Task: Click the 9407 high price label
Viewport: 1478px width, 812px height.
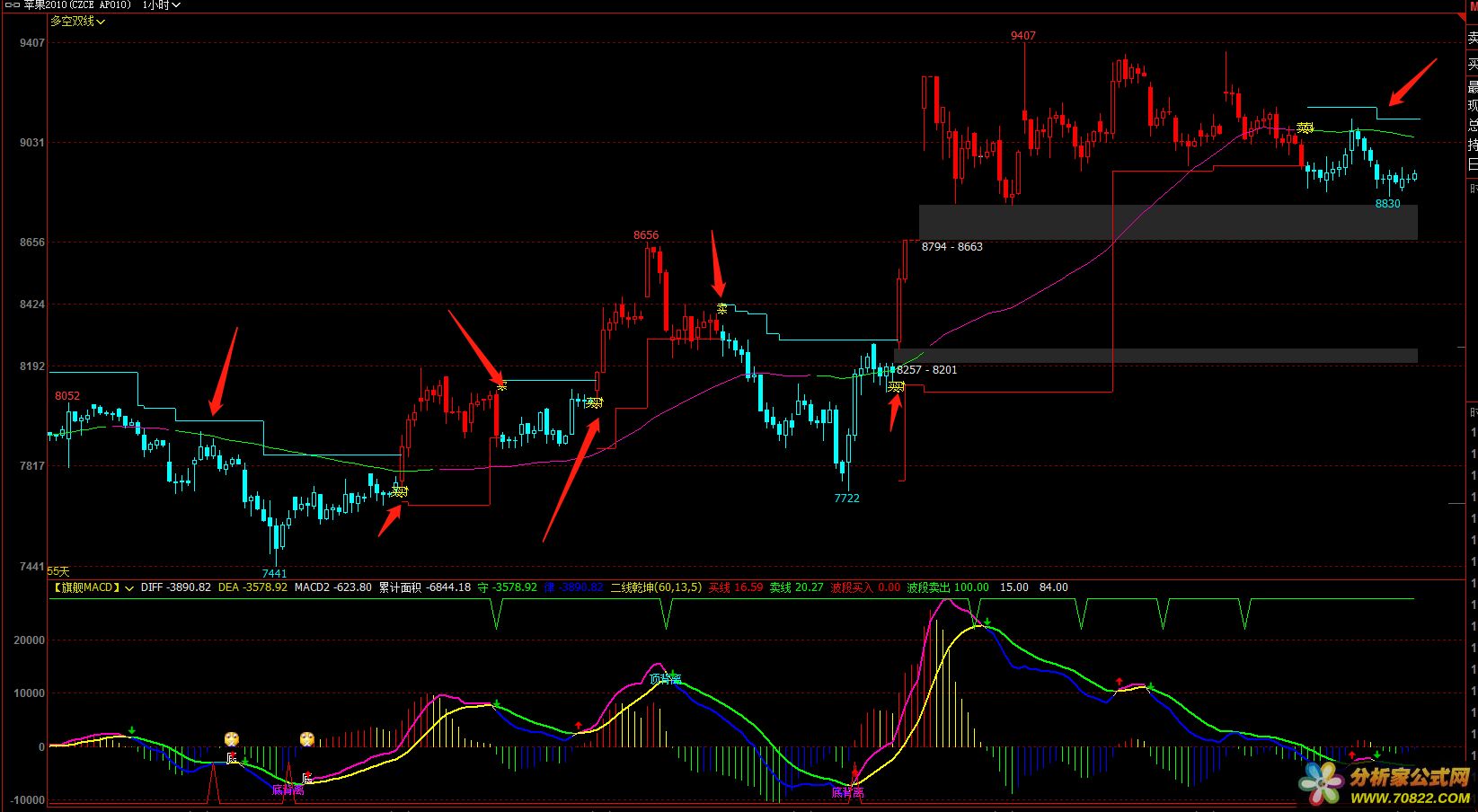Action: 1023,36
